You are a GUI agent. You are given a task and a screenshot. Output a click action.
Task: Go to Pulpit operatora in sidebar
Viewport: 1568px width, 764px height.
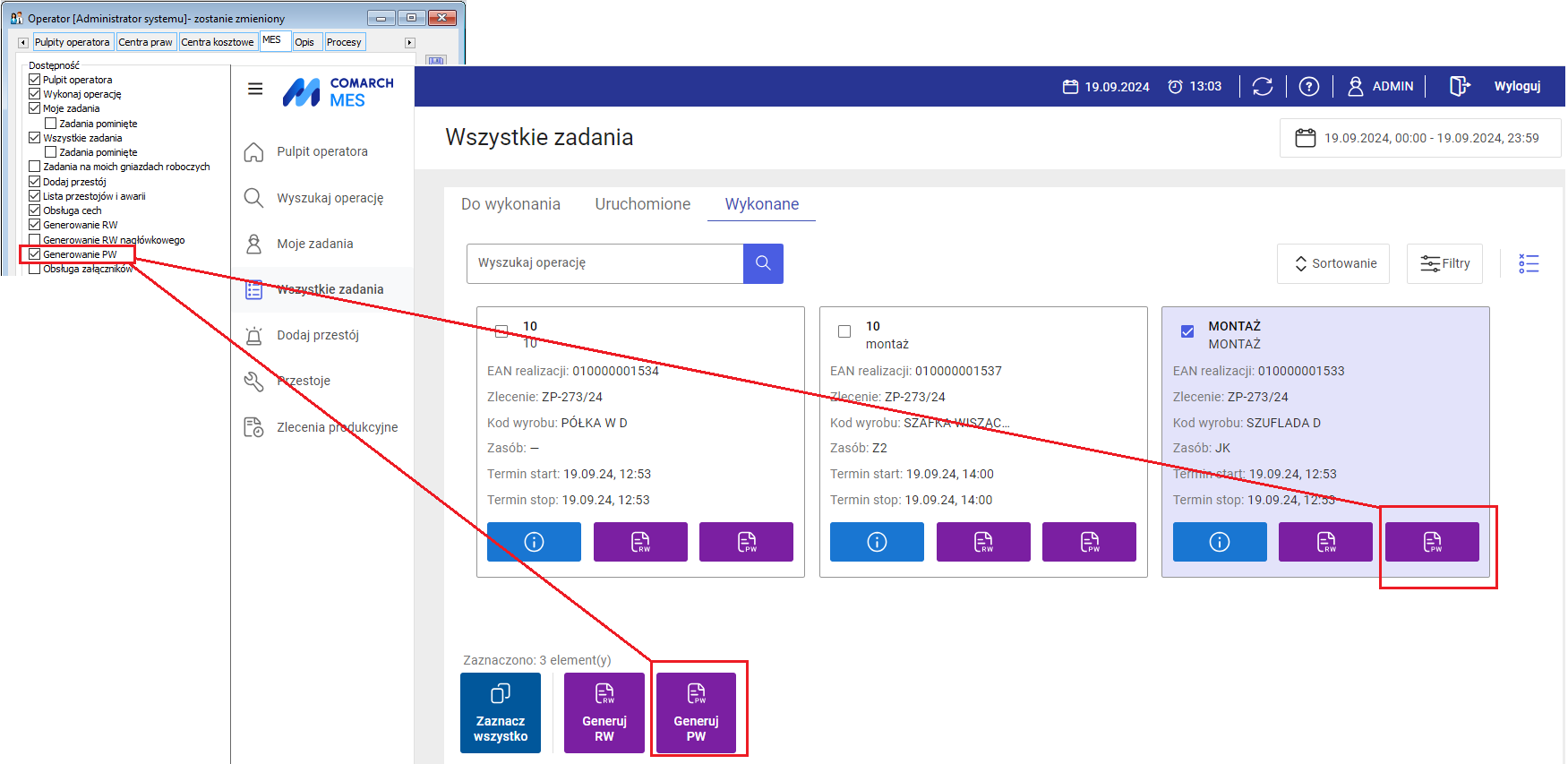pos(322,151)
